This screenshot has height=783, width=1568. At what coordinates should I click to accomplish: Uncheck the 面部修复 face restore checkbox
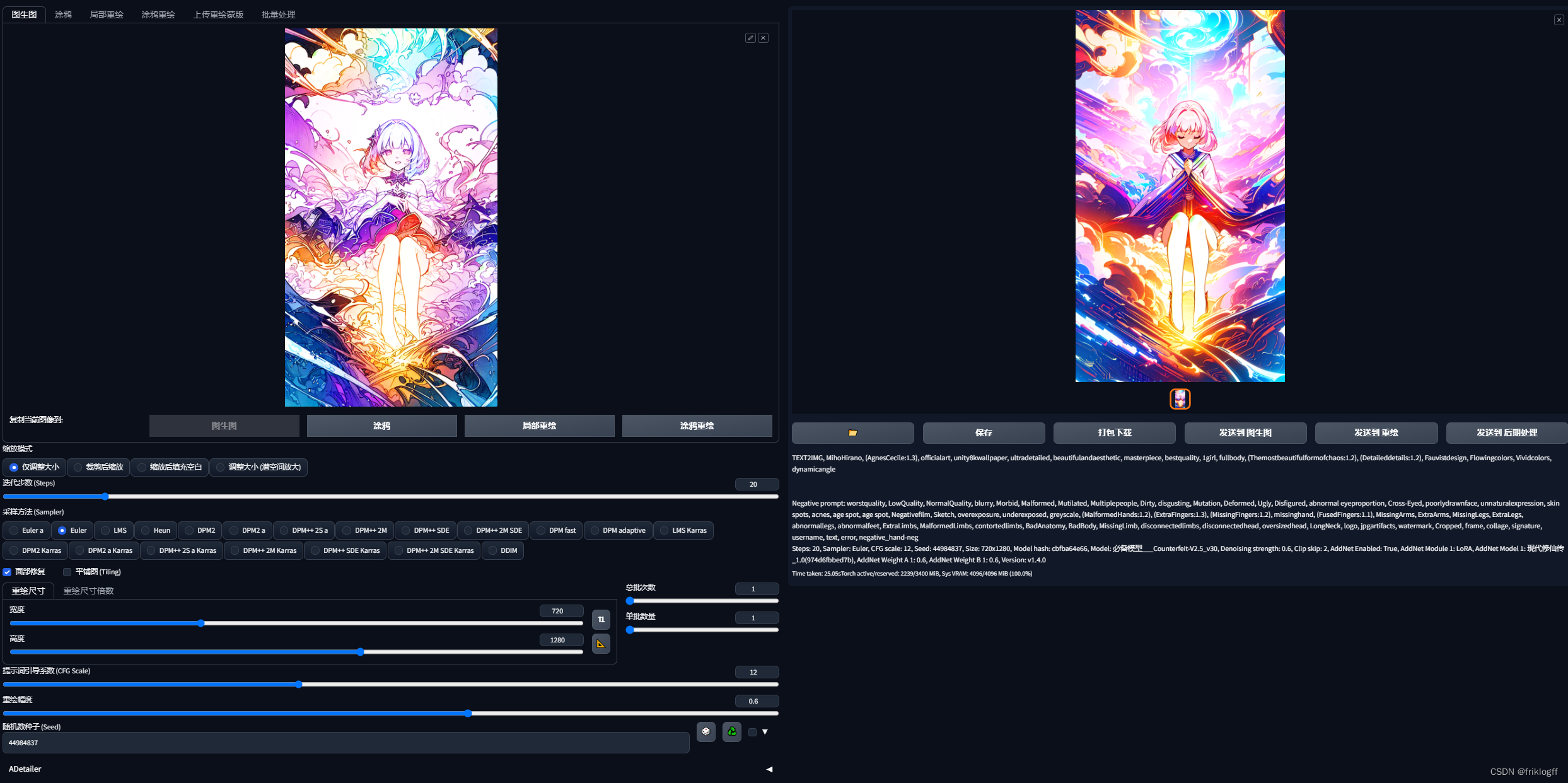click(8, 572)
